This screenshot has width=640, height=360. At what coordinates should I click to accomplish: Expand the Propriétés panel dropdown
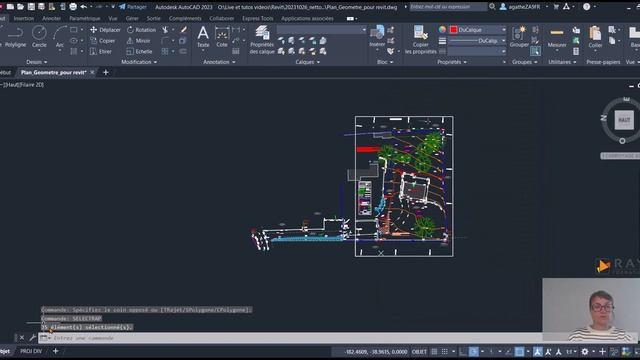tap(452, 62)
